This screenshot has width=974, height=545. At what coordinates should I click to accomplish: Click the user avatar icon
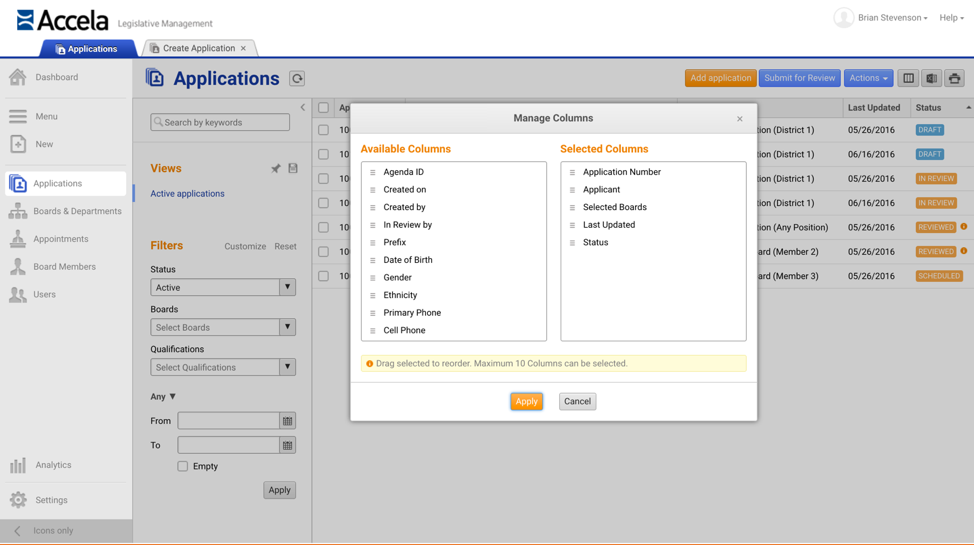[844, 17]
